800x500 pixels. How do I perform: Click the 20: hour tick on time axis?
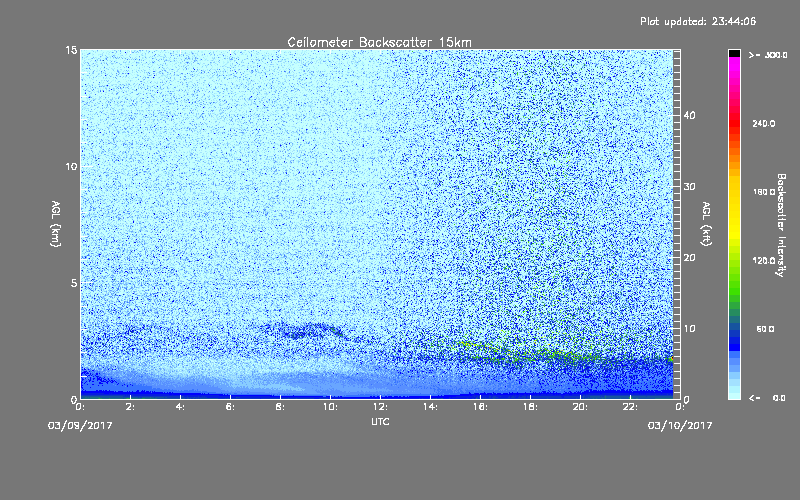point(581,407)
